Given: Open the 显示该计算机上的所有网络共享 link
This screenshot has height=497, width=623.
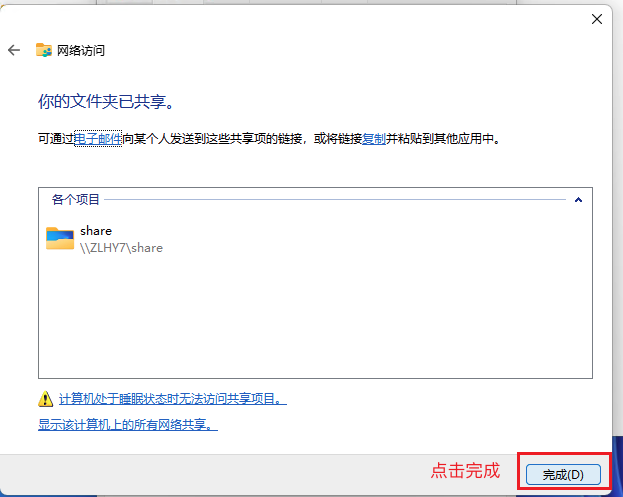Looking at the screenshot, I should (x=128, y=425).
